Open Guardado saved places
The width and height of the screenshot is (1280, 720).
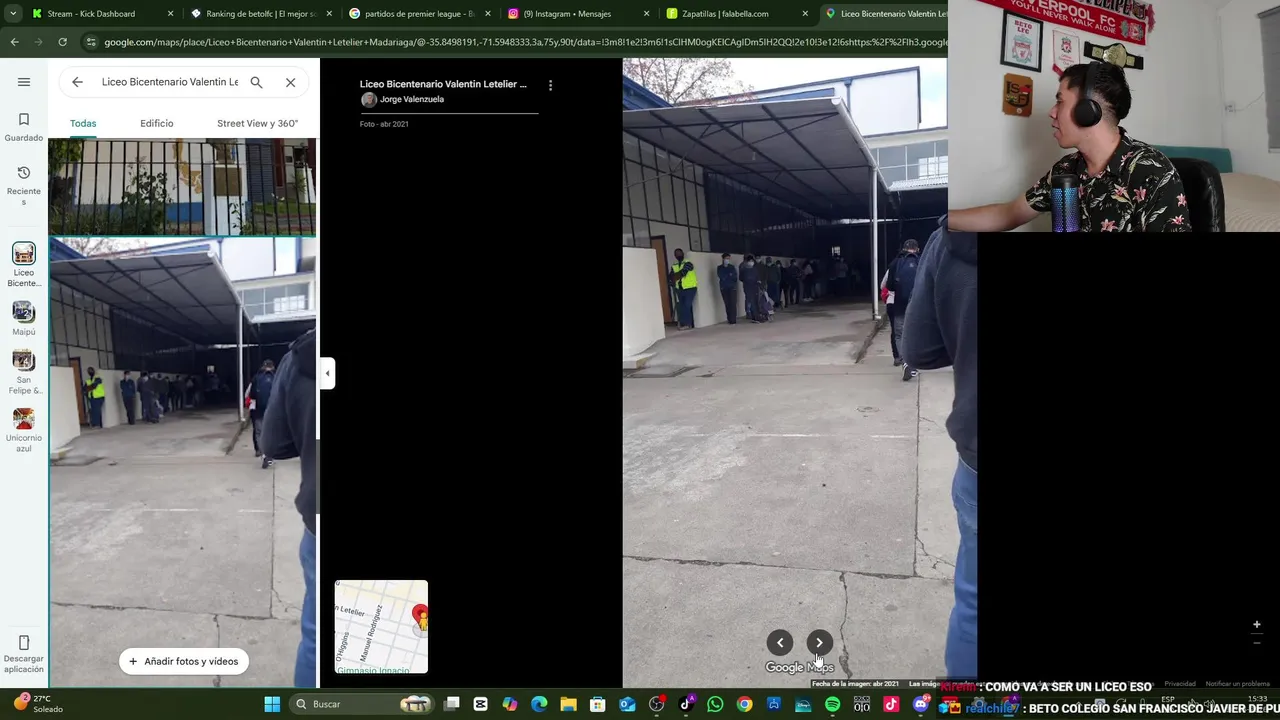click(24, 127)
